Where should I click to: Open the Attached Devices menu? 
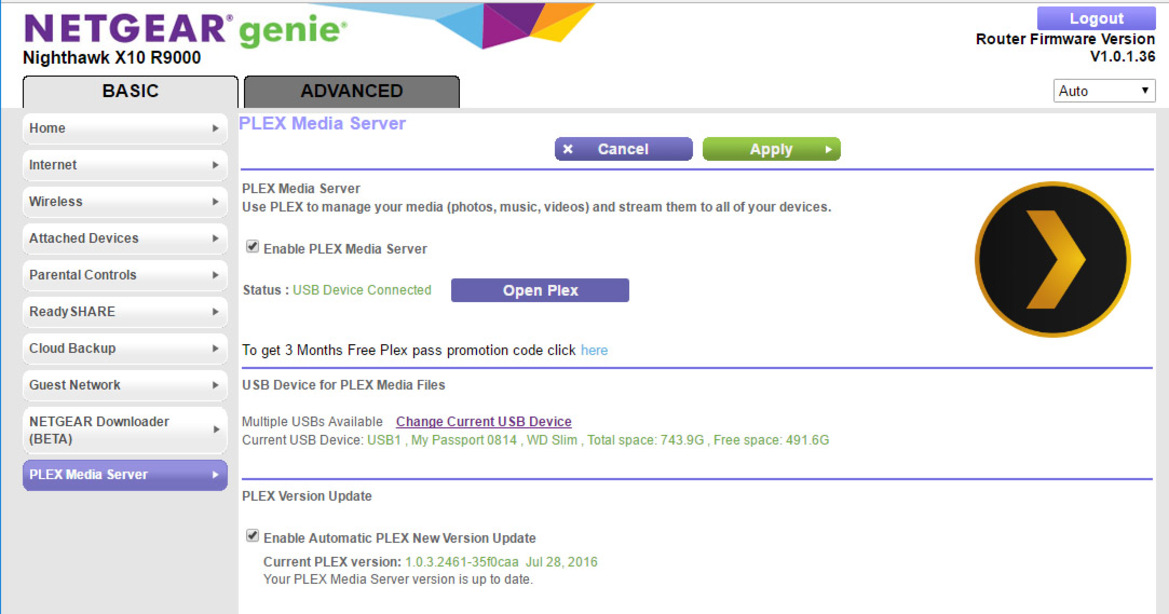[125, 238]
